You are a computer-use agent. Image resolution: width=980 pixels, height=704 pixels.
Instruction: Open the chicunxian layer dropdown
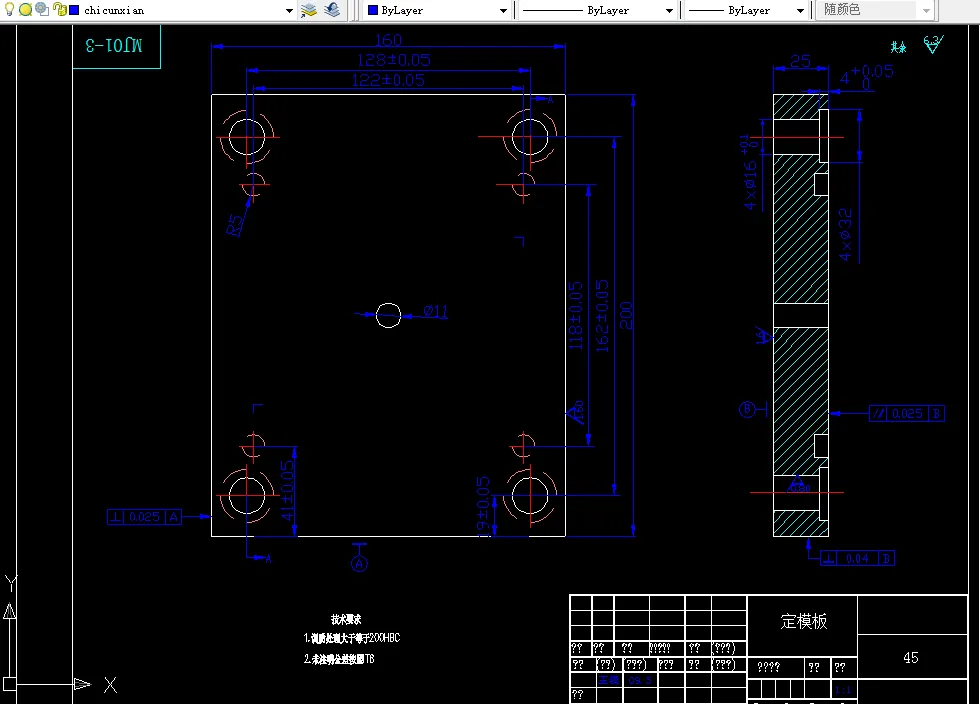point(289,11)
